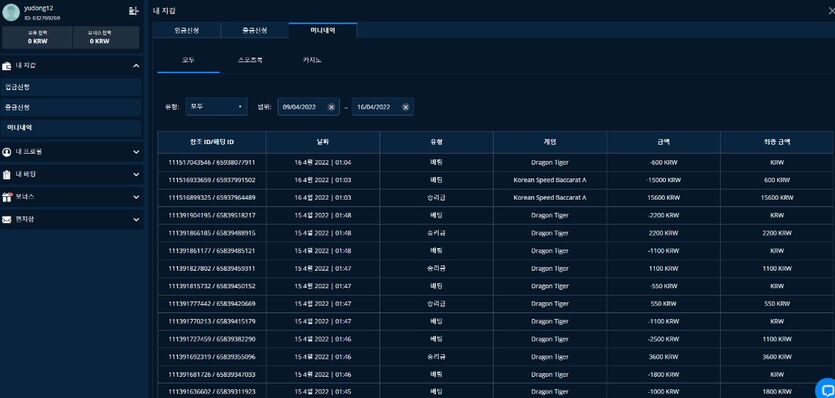Click ID cell 111391770213 / 65839415179

pos(212,321)
